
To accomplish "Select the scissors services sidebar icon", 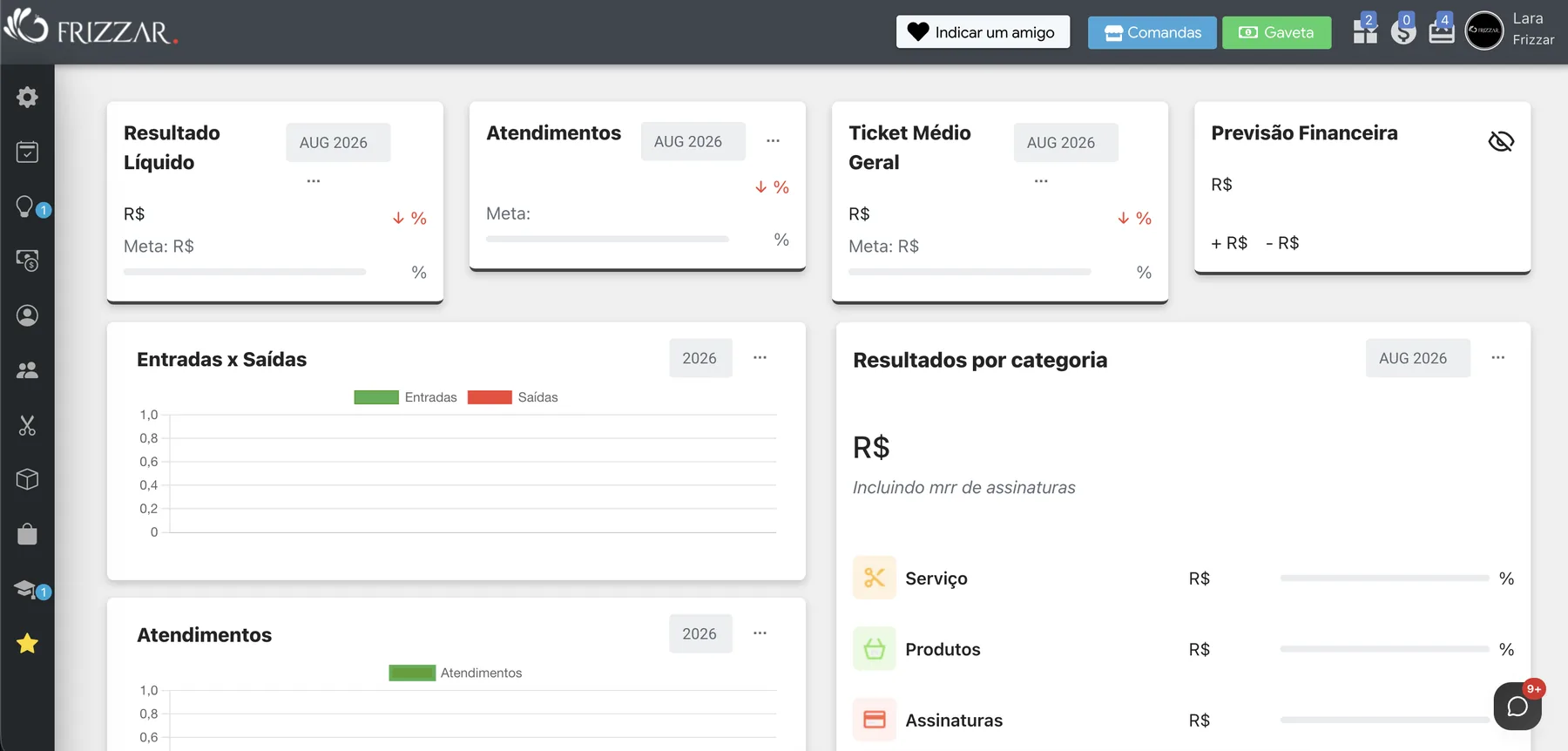I will (x=27, y=425).
